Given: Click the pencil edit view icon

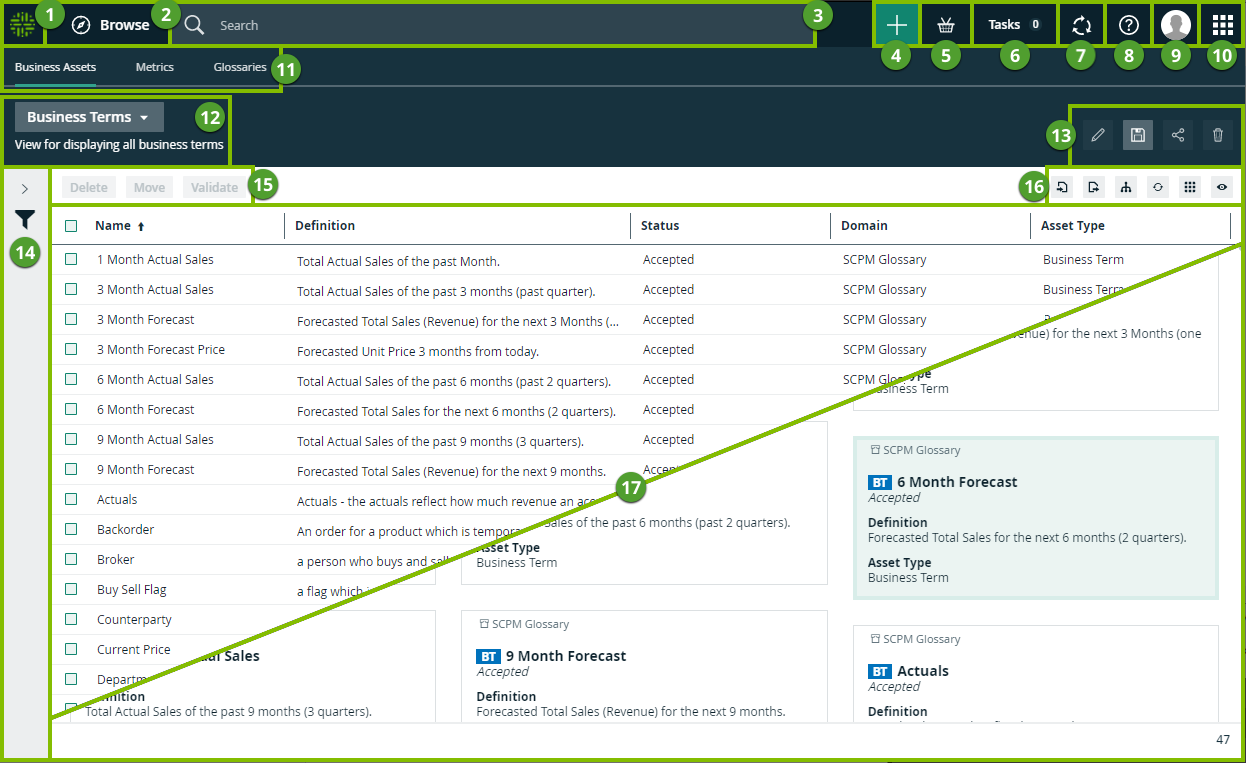Looking at the screenshot, I should click(x=1097, y=135).
